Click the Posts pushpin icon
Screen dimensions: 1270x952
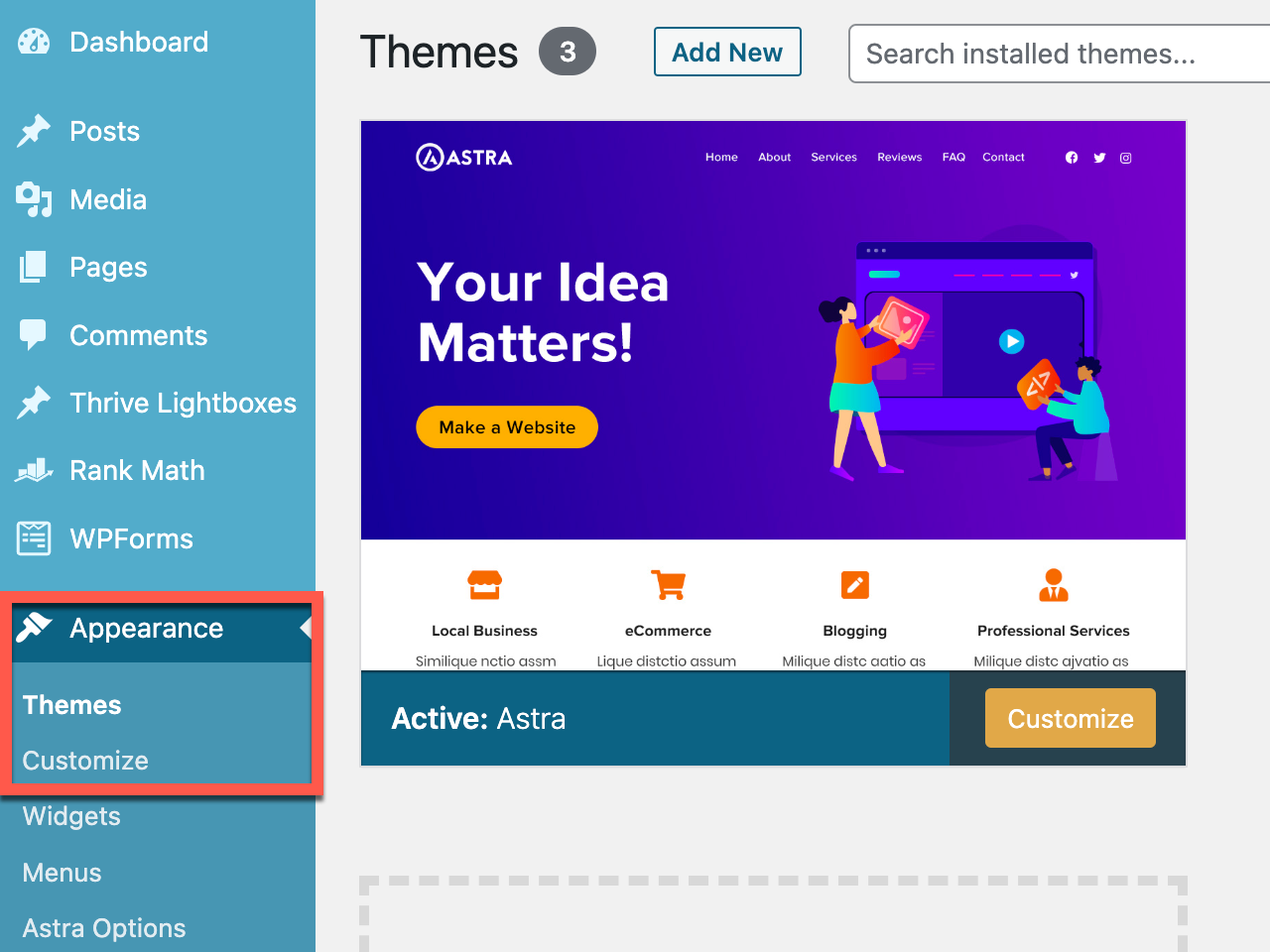pyautogui.click(x=34, y=131)
